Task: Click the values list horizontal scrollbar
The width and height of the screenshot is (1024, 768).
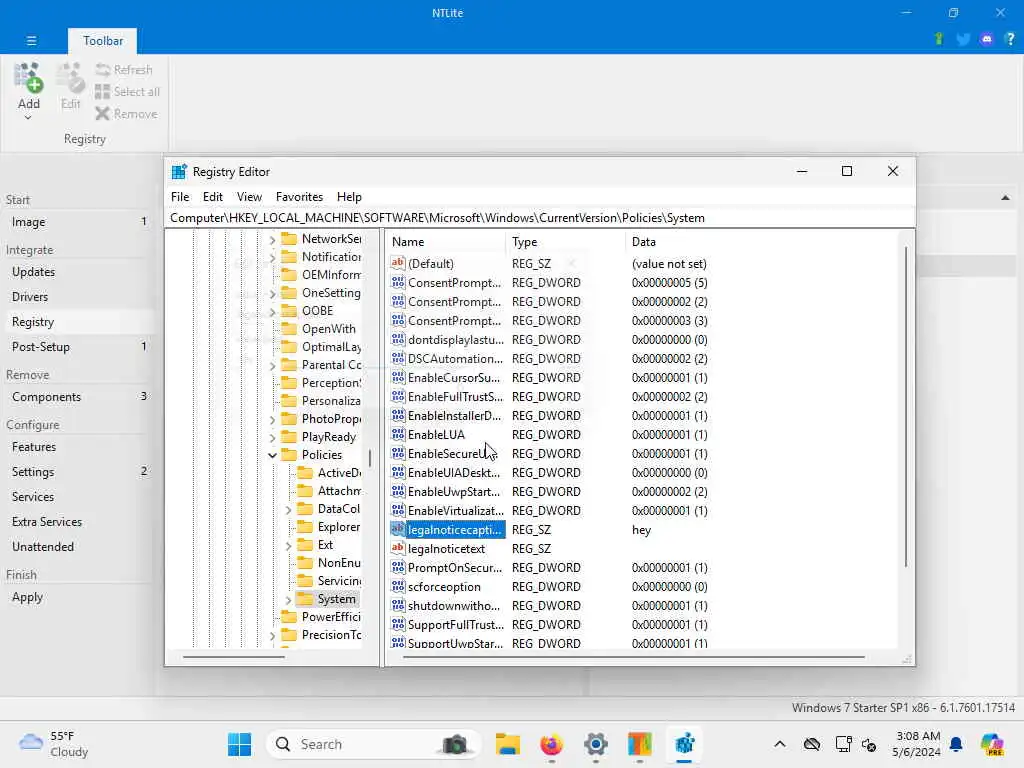Action: [x=634, y=656]
